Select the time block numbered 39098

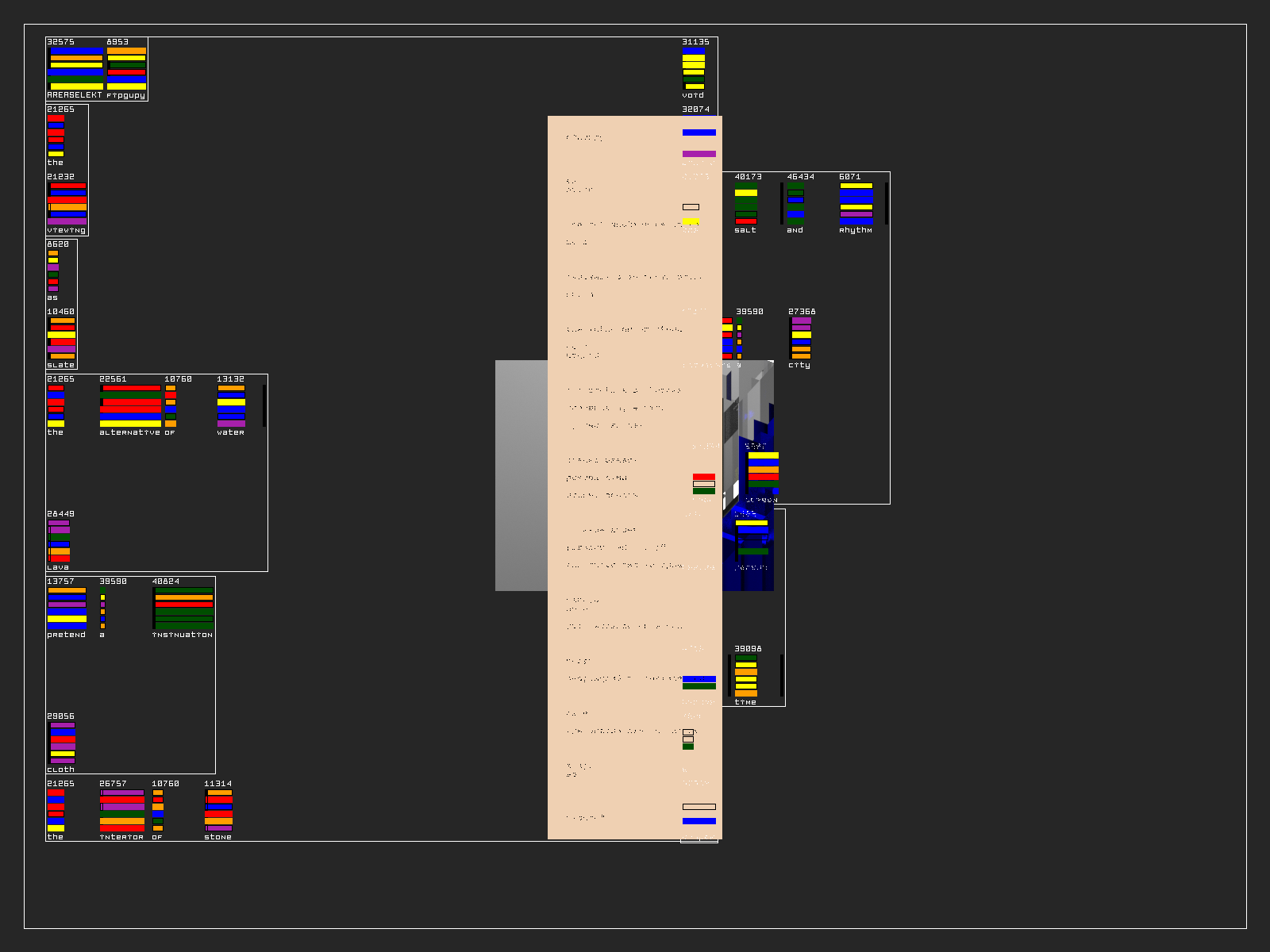[x=746, y=676]
